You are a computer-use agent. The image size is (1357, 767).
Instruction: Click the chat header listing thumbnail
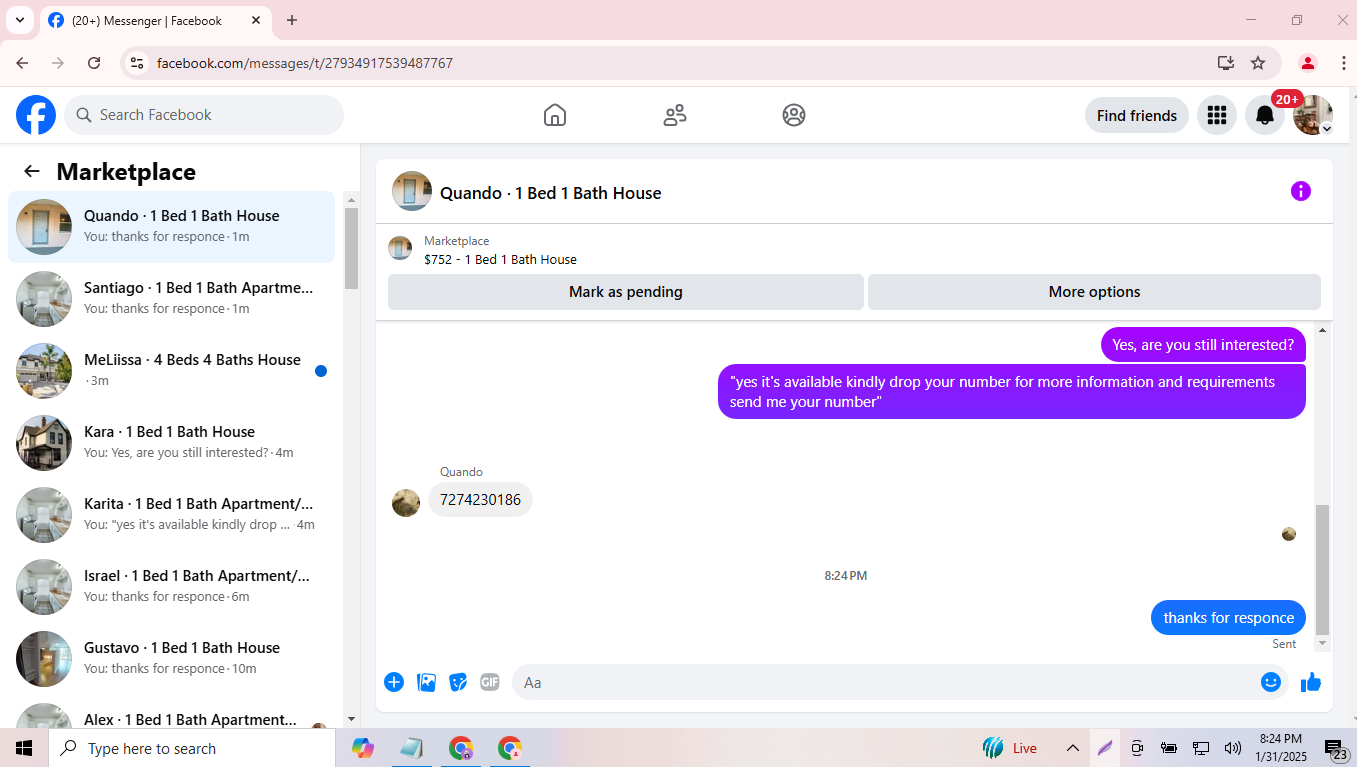(412, 191)
